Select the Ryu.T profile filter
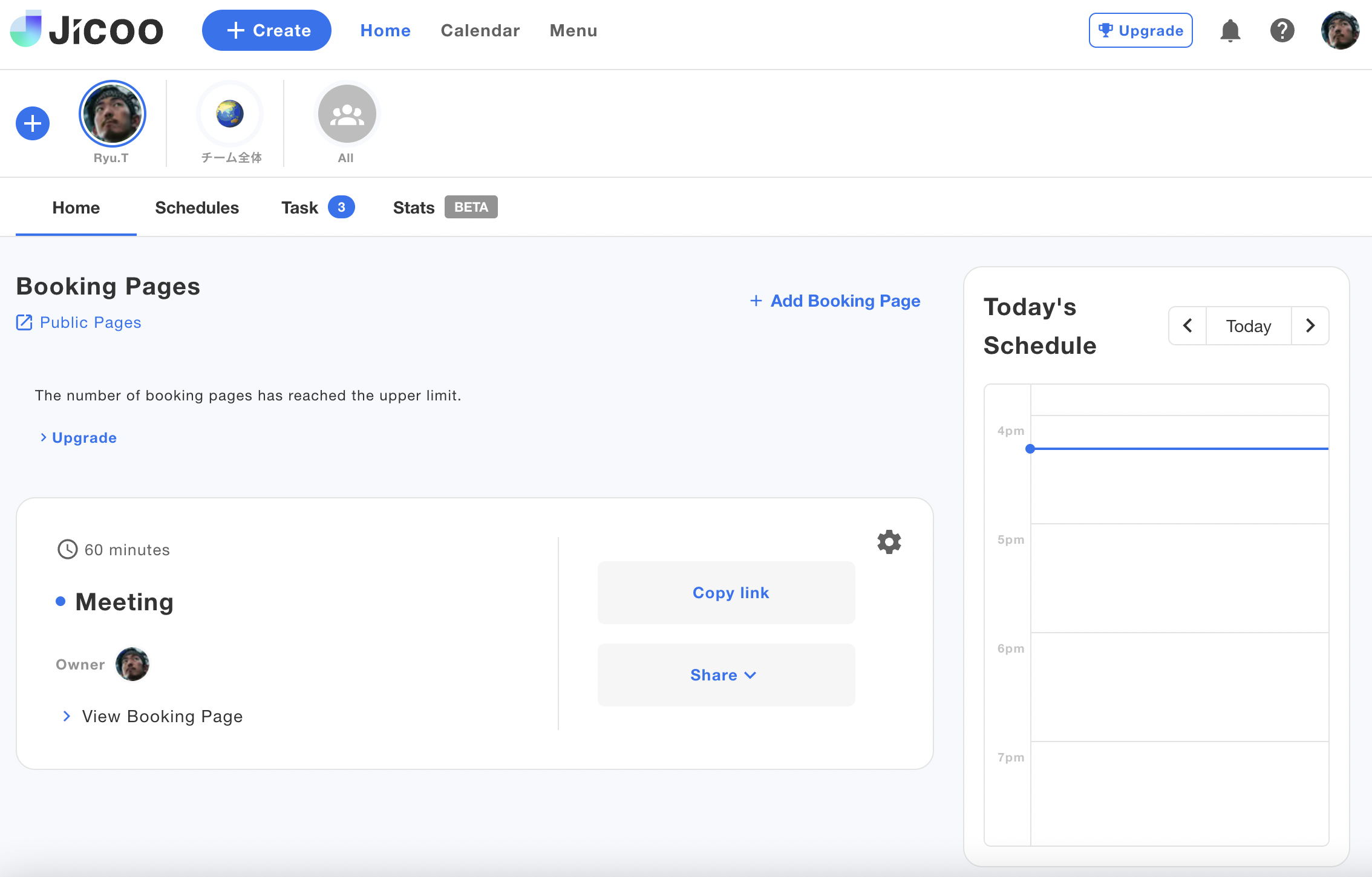This screenshot has width=1372, height=877. click(x=112, y=113)
